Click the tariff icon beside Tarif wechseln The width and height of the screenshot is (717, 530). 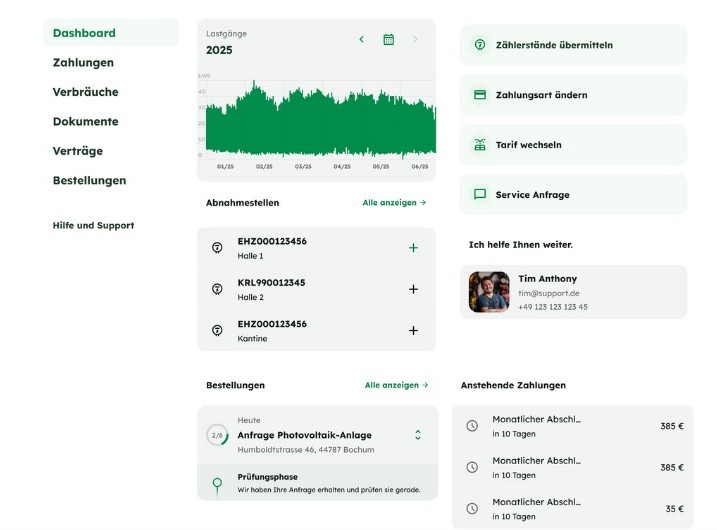pos(480,145)
